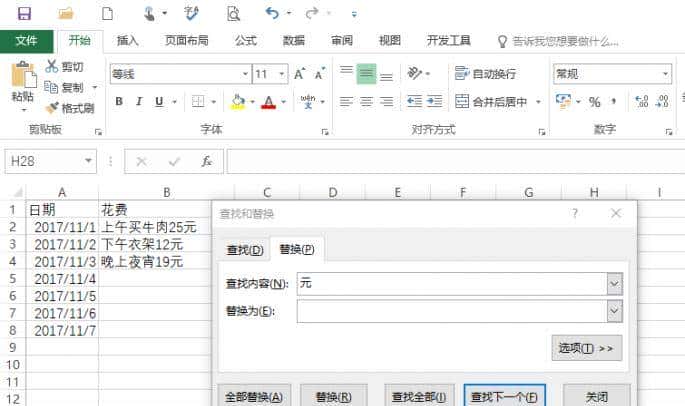Redo the last undone action
Image resolution: width=685 pixels, height=406 pixels.
[312, 14]
